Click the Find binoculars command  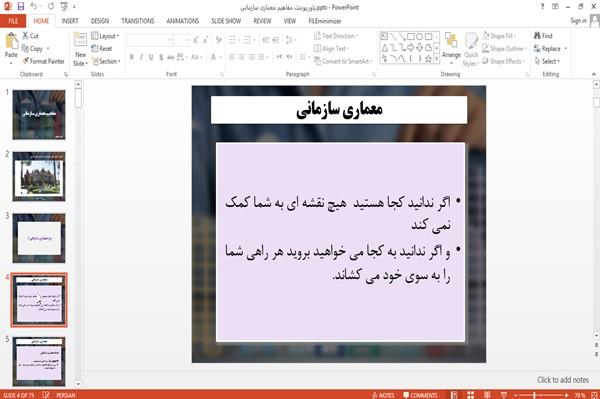(543, 36)
